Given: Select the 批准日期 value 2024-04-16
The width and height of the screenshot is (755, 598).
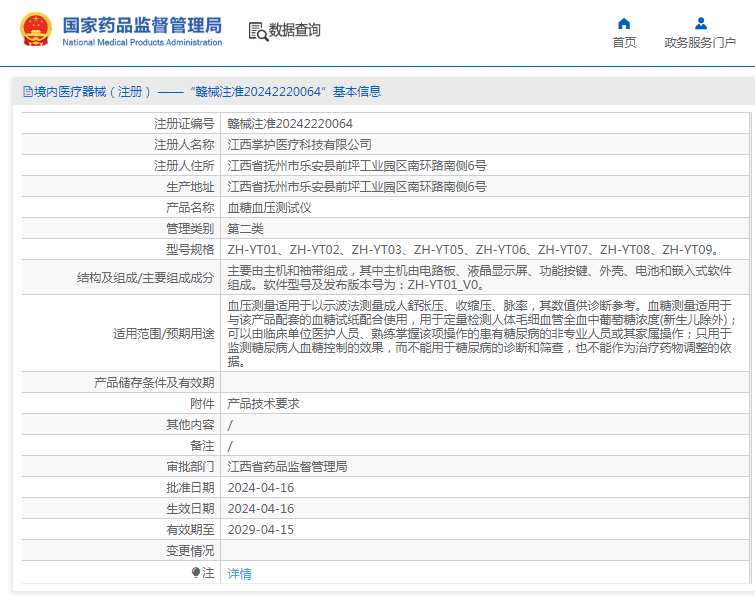Looking at the screenshot, I should 260,488.
